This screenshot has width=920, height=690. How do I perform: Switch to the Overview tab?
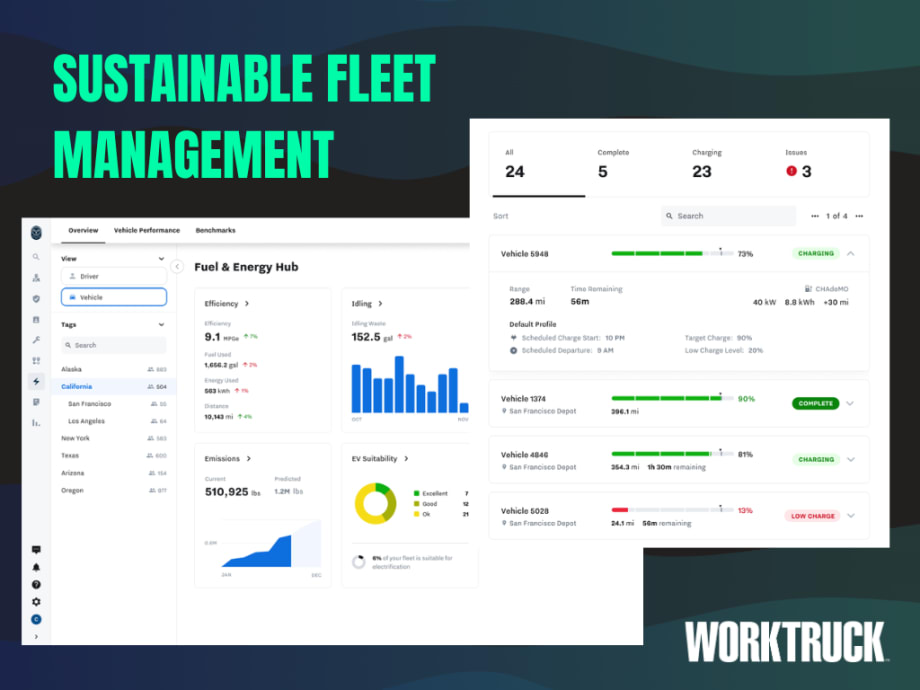pyautogui.click(x=83, y=230)
